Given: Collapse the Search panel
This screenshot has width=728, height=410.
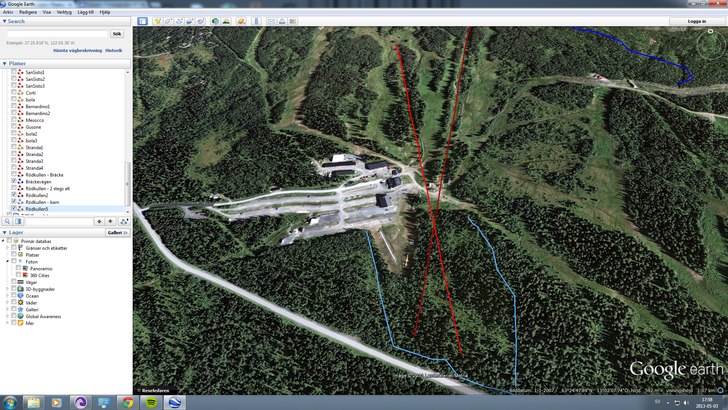Looking at the screenshot, I should 4,20.
